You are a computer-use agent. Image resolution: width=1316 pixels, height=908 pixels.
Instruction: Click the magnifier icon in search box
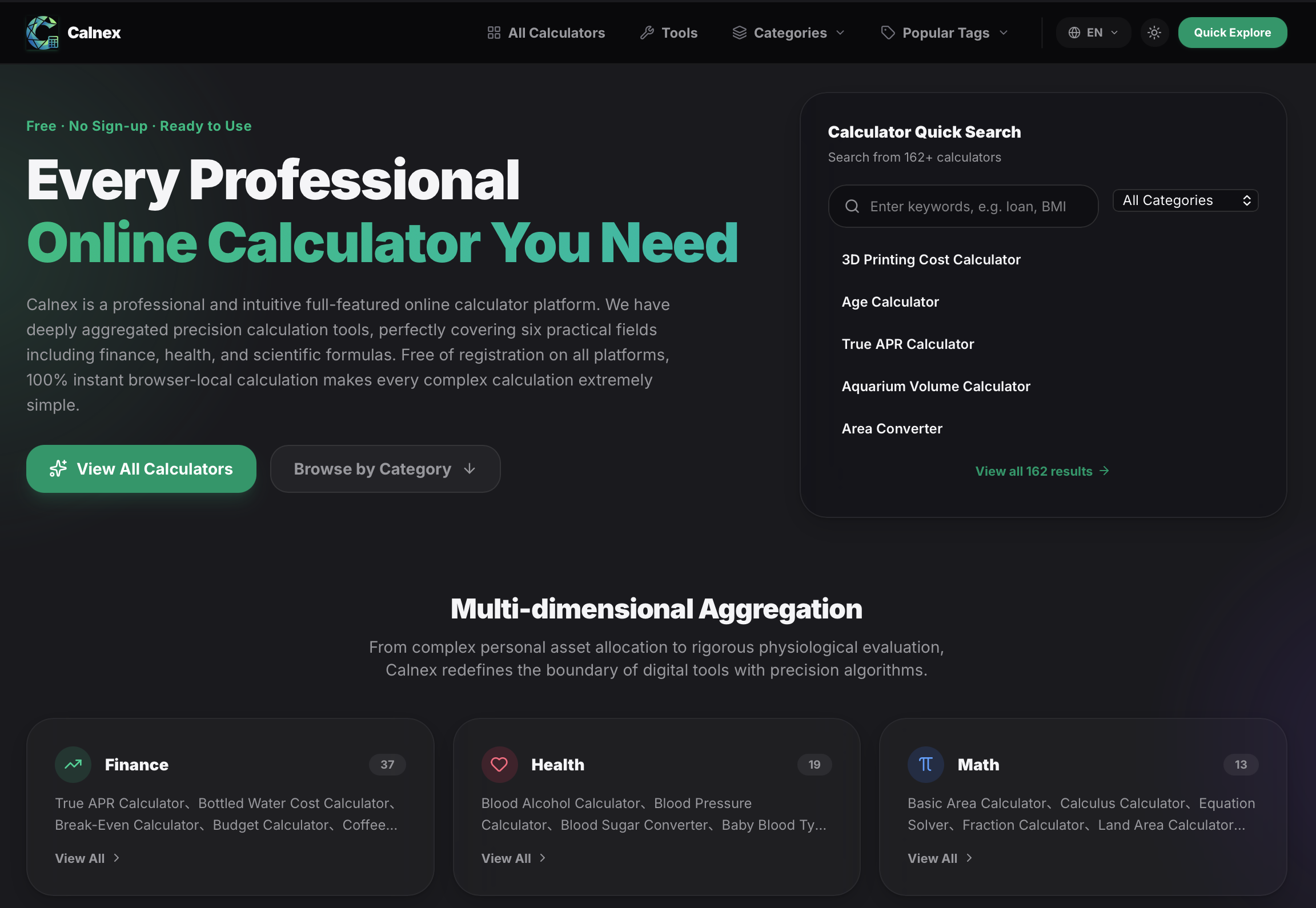pos(852,206)
